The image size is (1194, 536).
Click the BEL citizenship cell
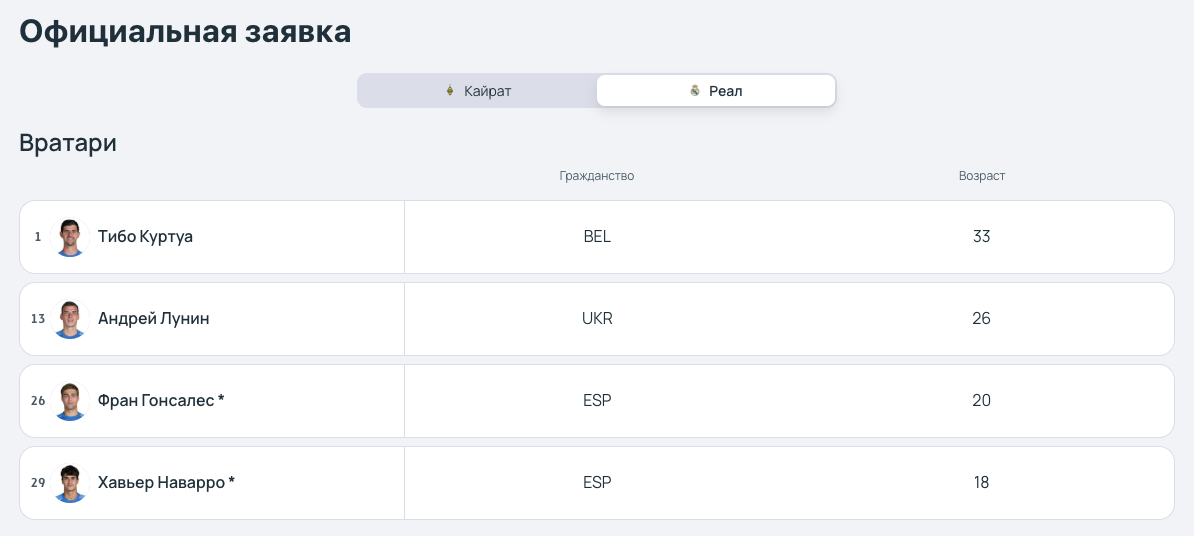point(597,237)
